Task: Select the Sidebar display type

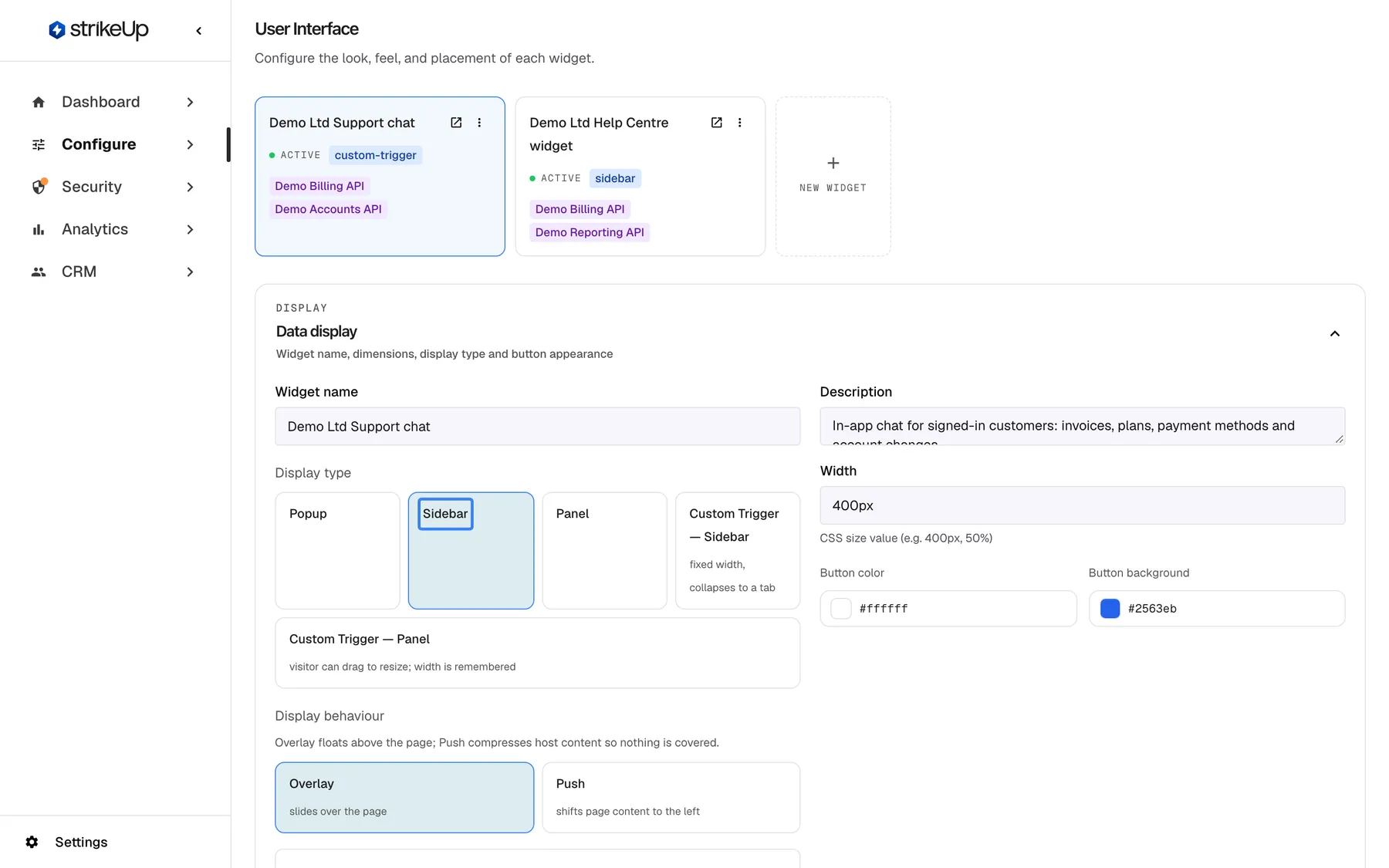Action: [471, 551]
